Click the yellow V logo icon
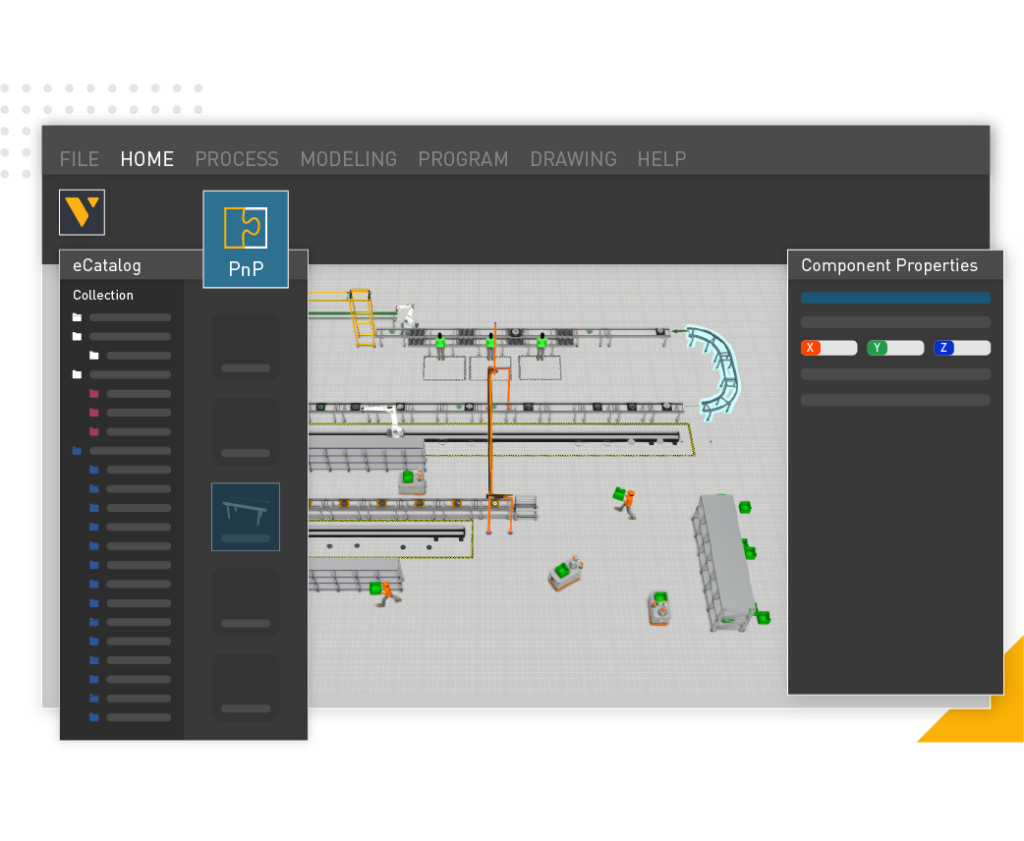Viewport: 1024px width, 841px height. (x=81, y=212)
